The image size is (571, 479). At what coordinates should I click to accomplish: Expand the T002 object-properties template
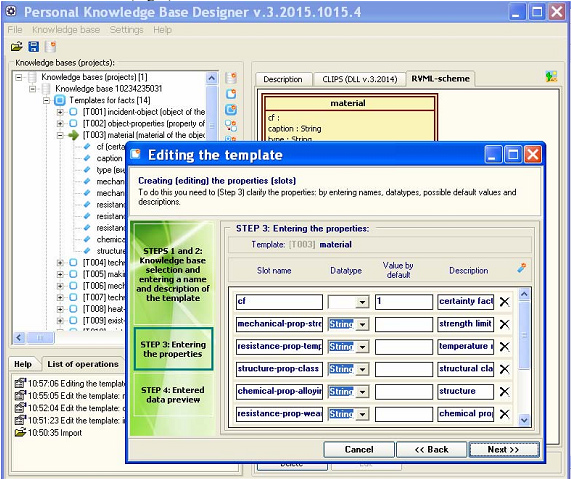pyautogui.click(x=60, y=123)
